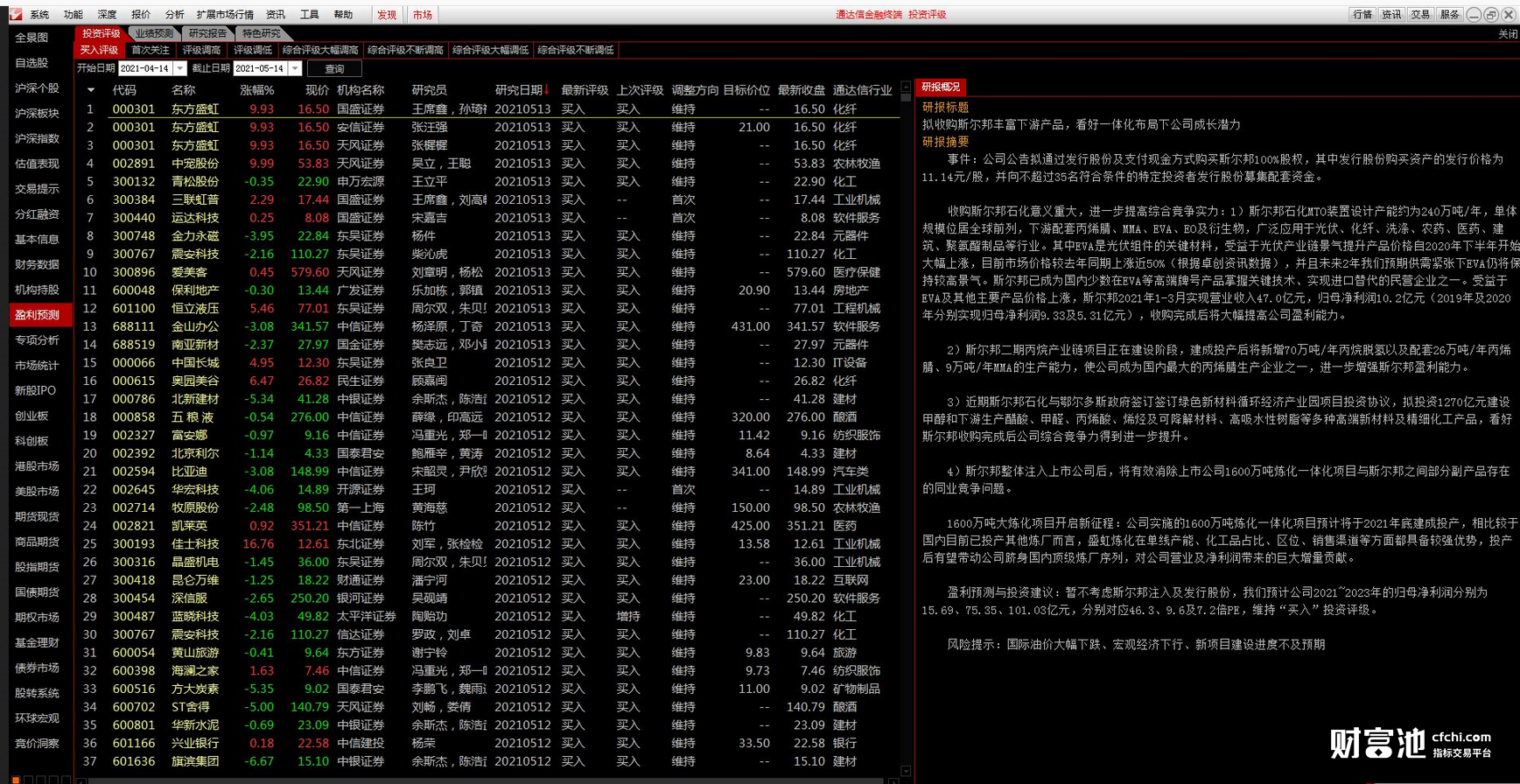Open 全景图 in the left sidebar
The height and width of the screenshot is (784, 1520).
click(x=32, y=38)
